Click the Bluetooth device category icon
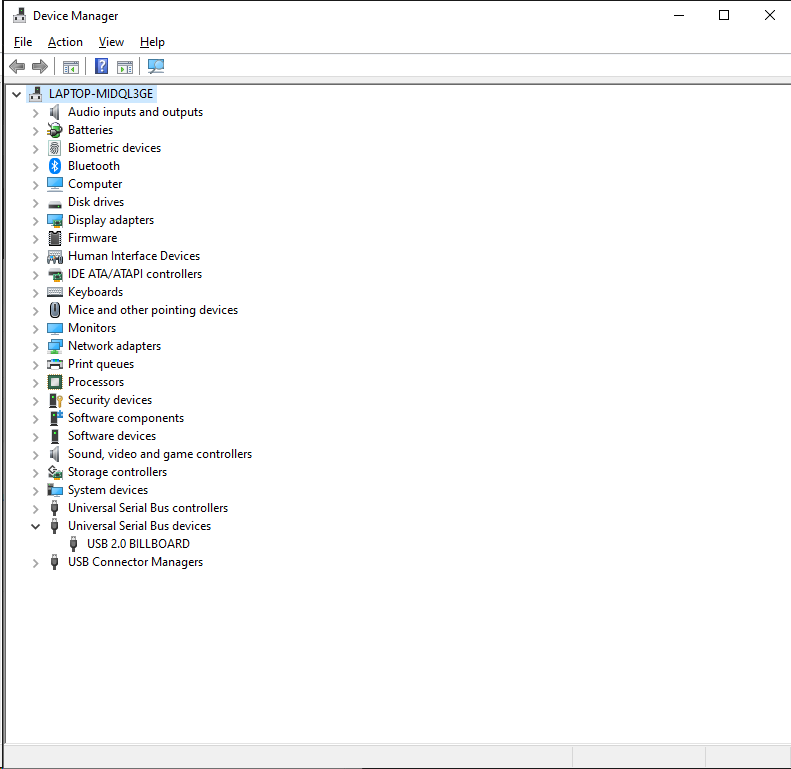 tap(55, 166)
